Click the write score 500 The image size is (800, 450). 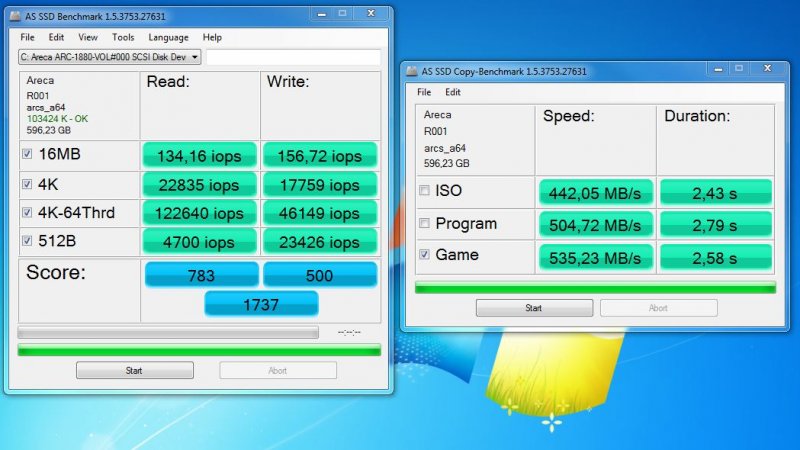point(320,275)
